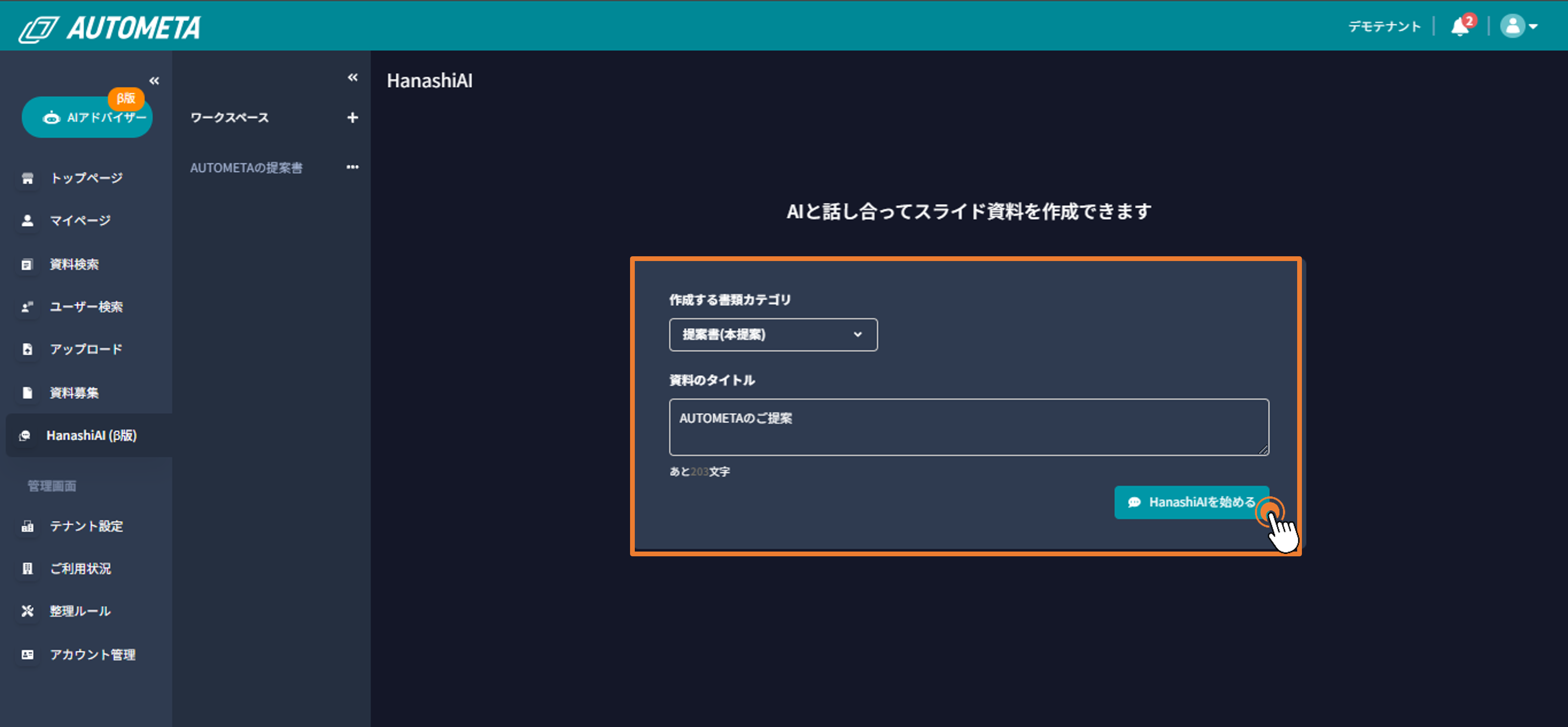Open 整理ルール page
This screenshot has height=727, width=1568.
[x=80, y=611]
